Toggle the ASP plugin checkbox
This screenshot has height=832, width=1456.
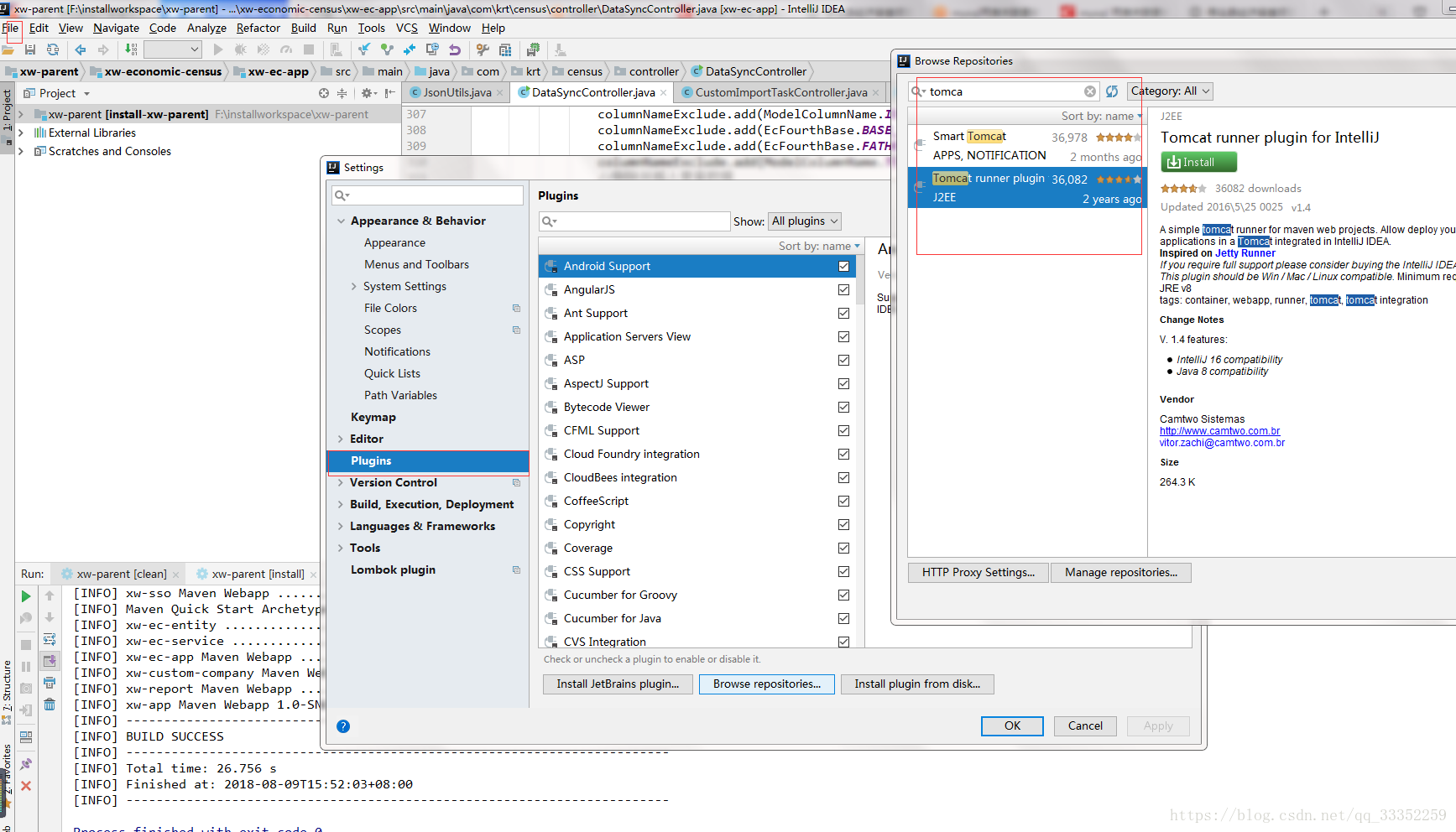click(843, 360)
